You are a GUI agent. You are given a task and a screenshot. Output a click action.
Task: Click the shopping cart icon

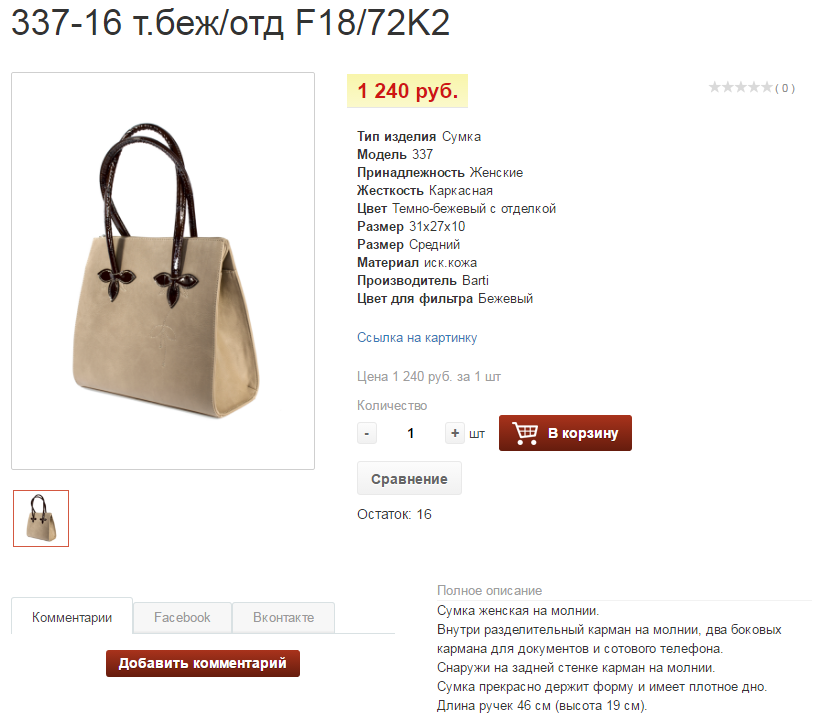pos(525,433)
